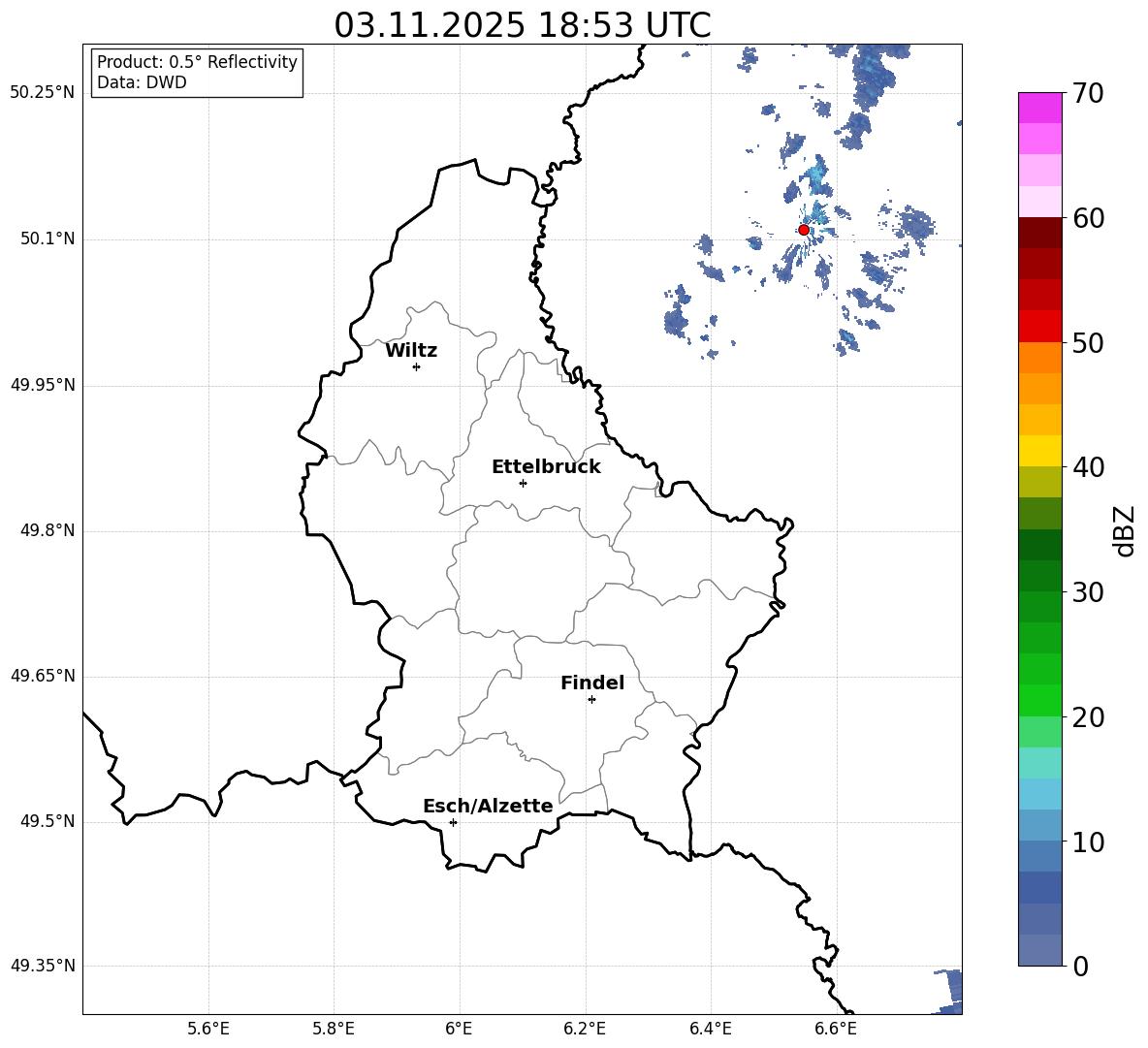Click the 49.5°N latitude label

tap(48, 821)
